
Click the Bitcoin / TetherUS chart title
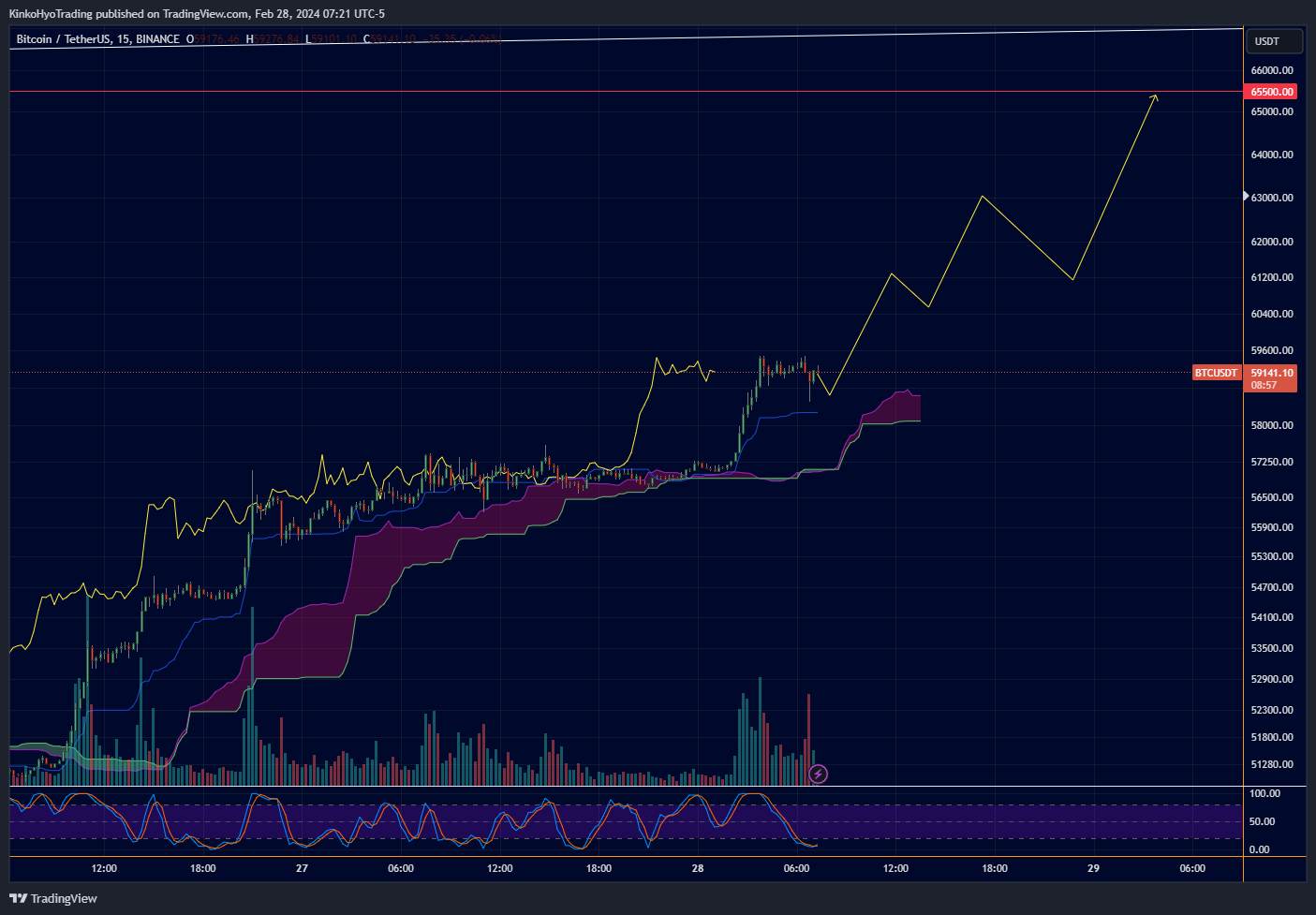coord(64,39)
